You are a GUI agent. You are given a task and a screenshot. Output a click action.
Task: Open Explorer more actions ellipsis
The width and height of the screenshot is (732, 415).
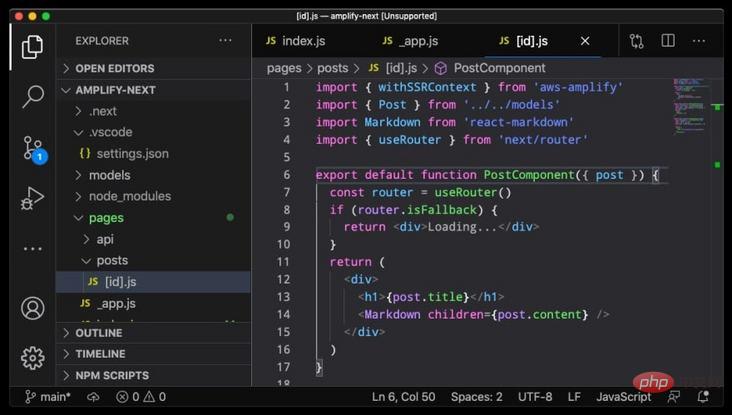[225, 41]
